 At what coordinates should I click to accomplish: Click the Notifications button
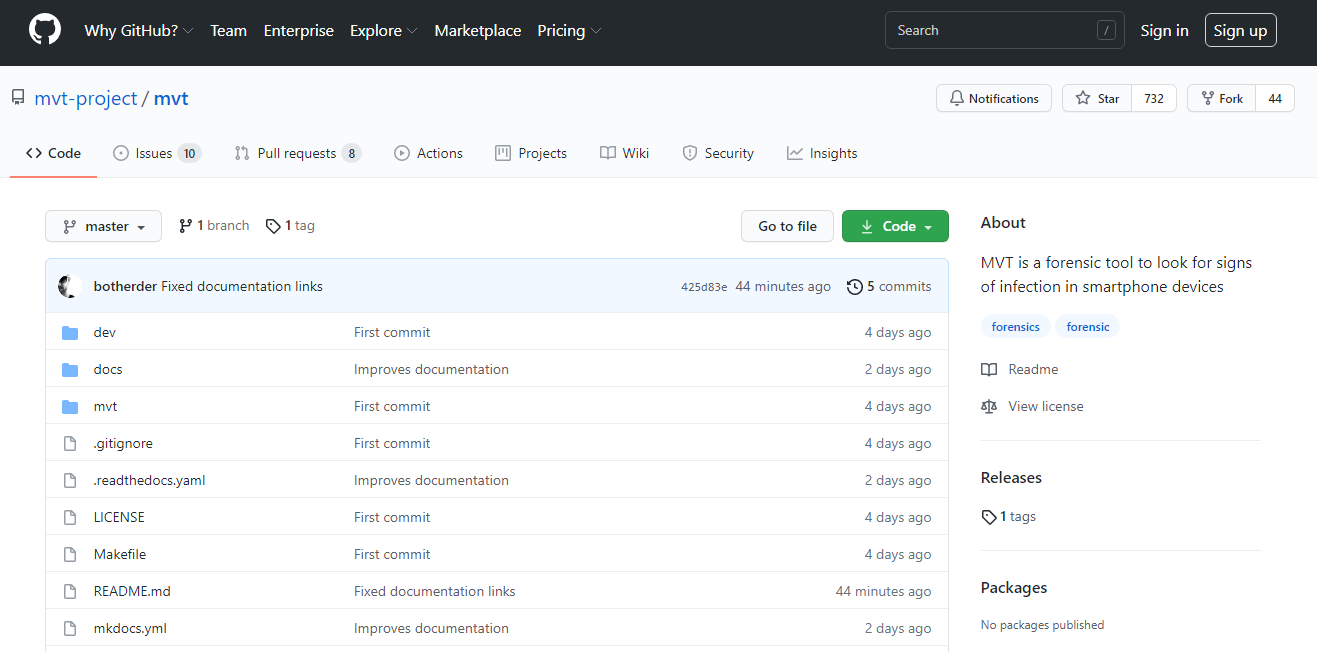coord(994,98)
